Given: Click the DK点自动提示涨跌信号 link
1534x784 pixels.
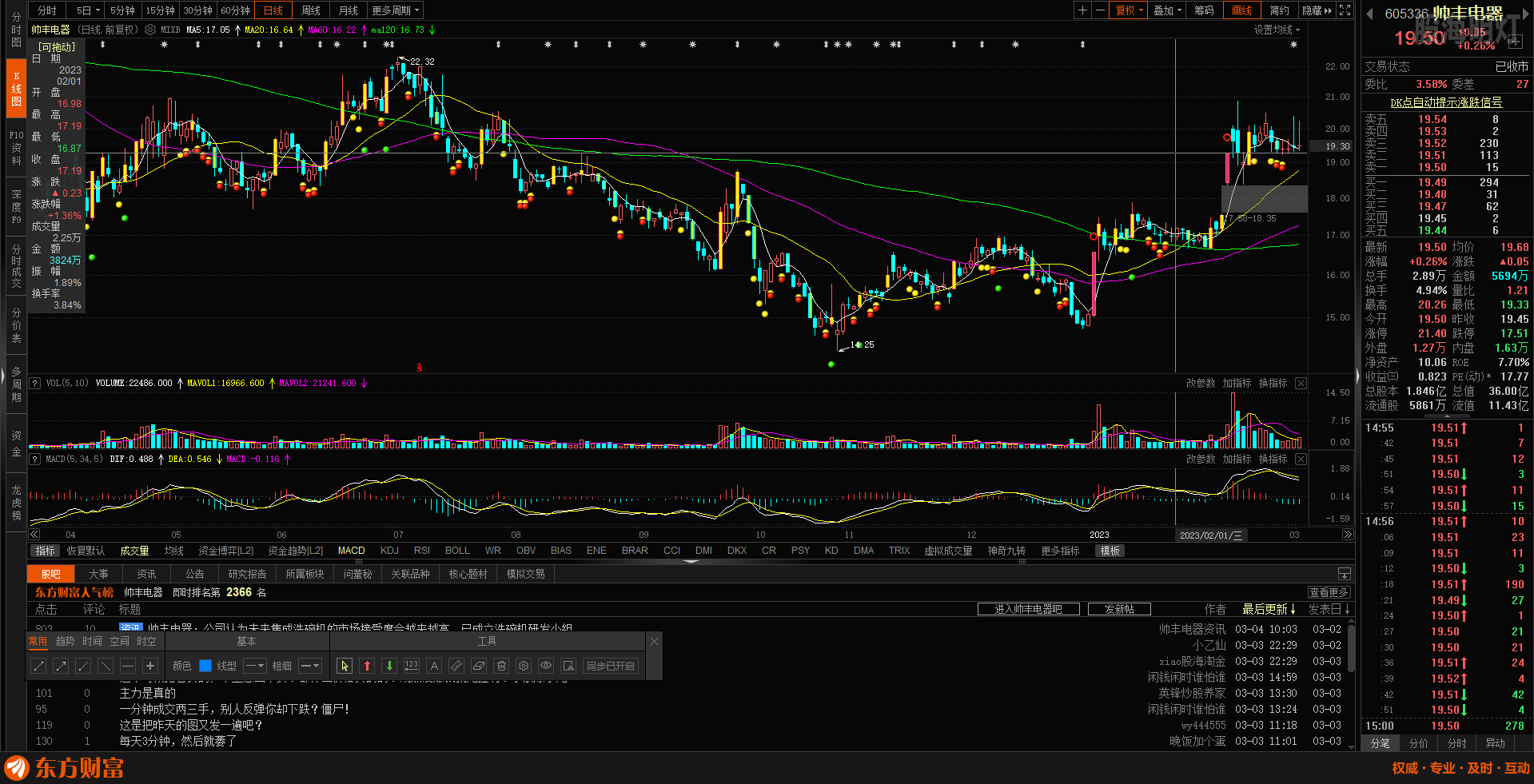Looking at the screenshot, I should [1446, 102].
